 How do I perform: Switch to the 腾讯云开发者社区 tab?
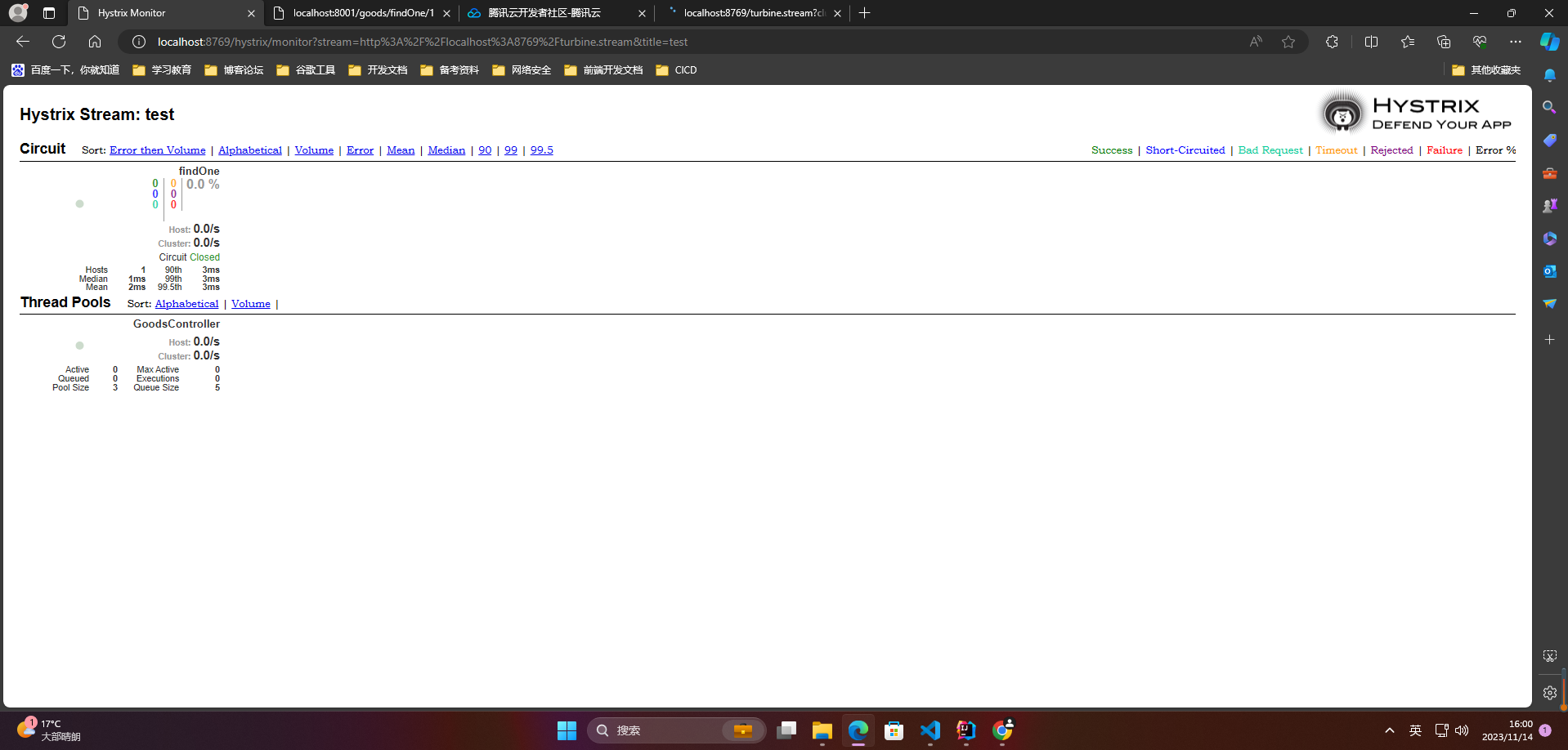pos(557,13)
